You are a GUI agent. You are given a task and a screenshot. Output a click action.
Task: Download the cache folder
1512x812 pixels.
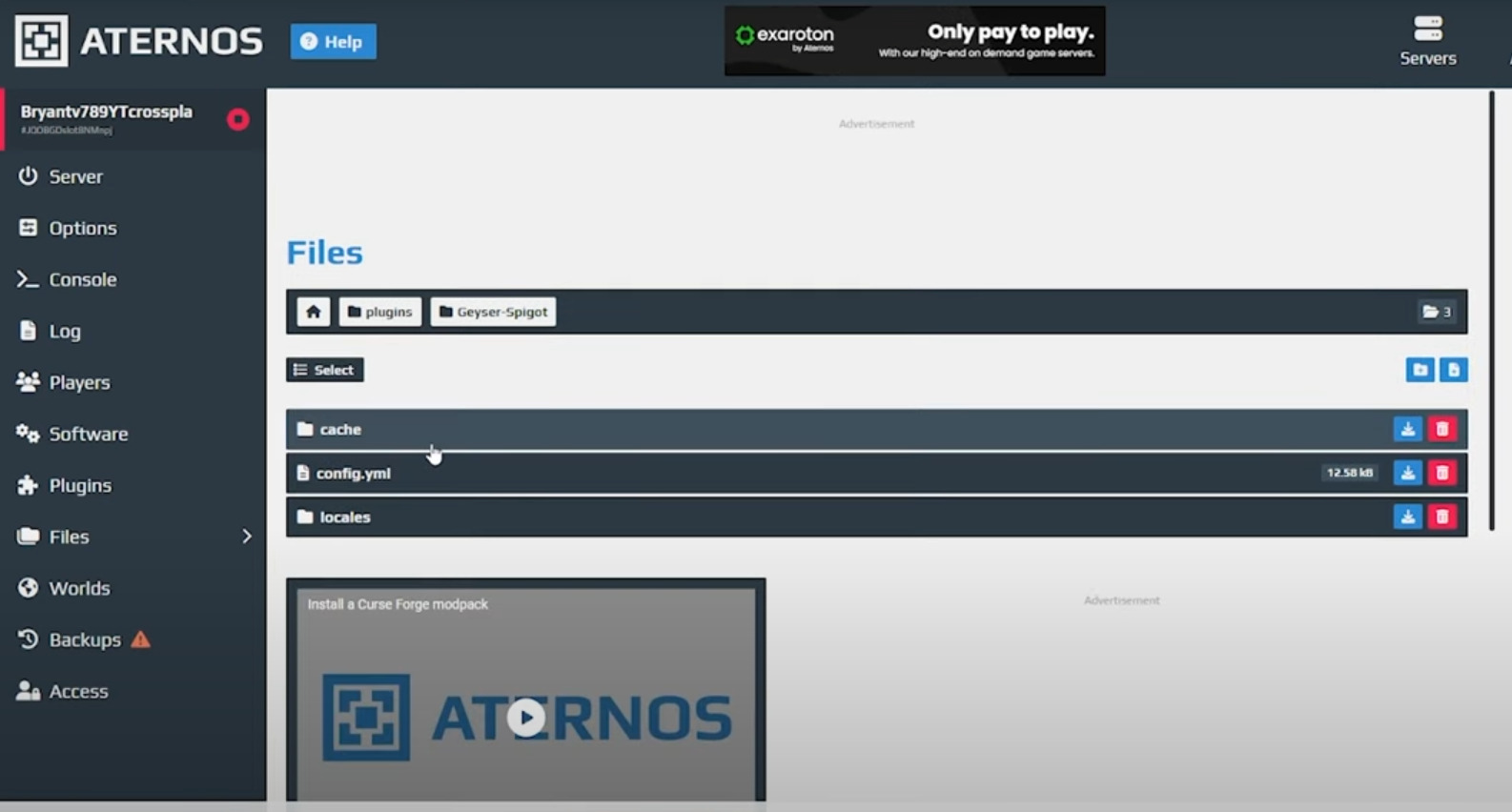[x=1407, y=429]
